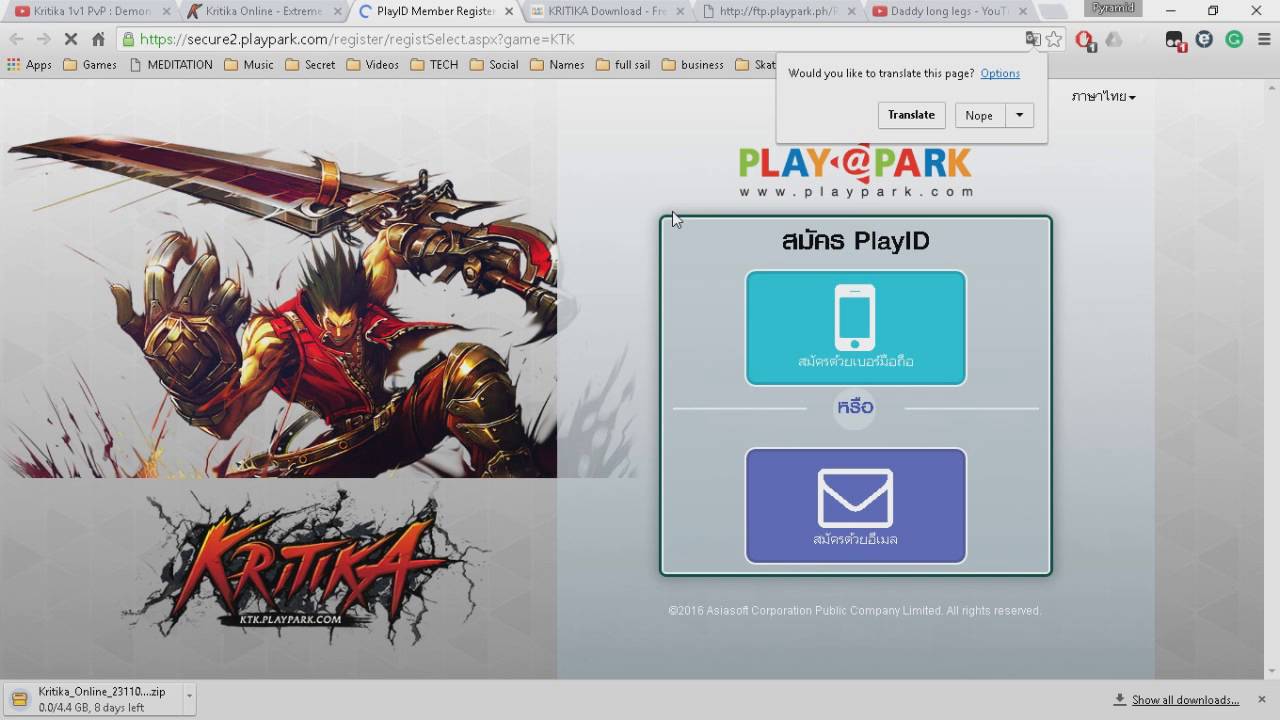This screenshot has width=1280, height=720.
Task: Close the KRITIKA Download tab
Action: (x=680, y=12)
